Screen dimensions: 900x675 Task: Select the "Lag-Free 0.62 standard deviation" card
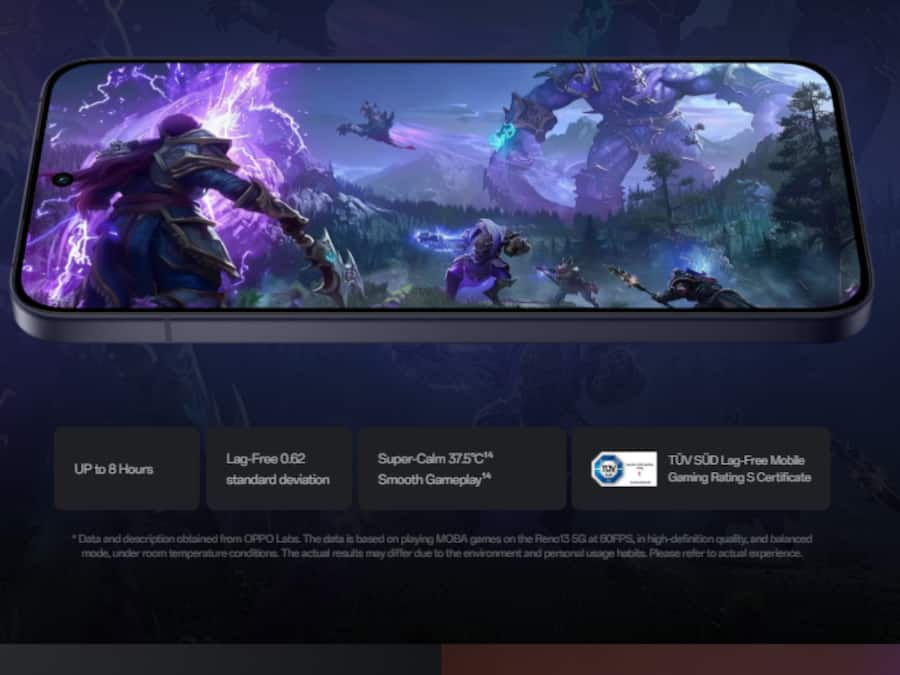pyautogui.click(x=279, y=469)
